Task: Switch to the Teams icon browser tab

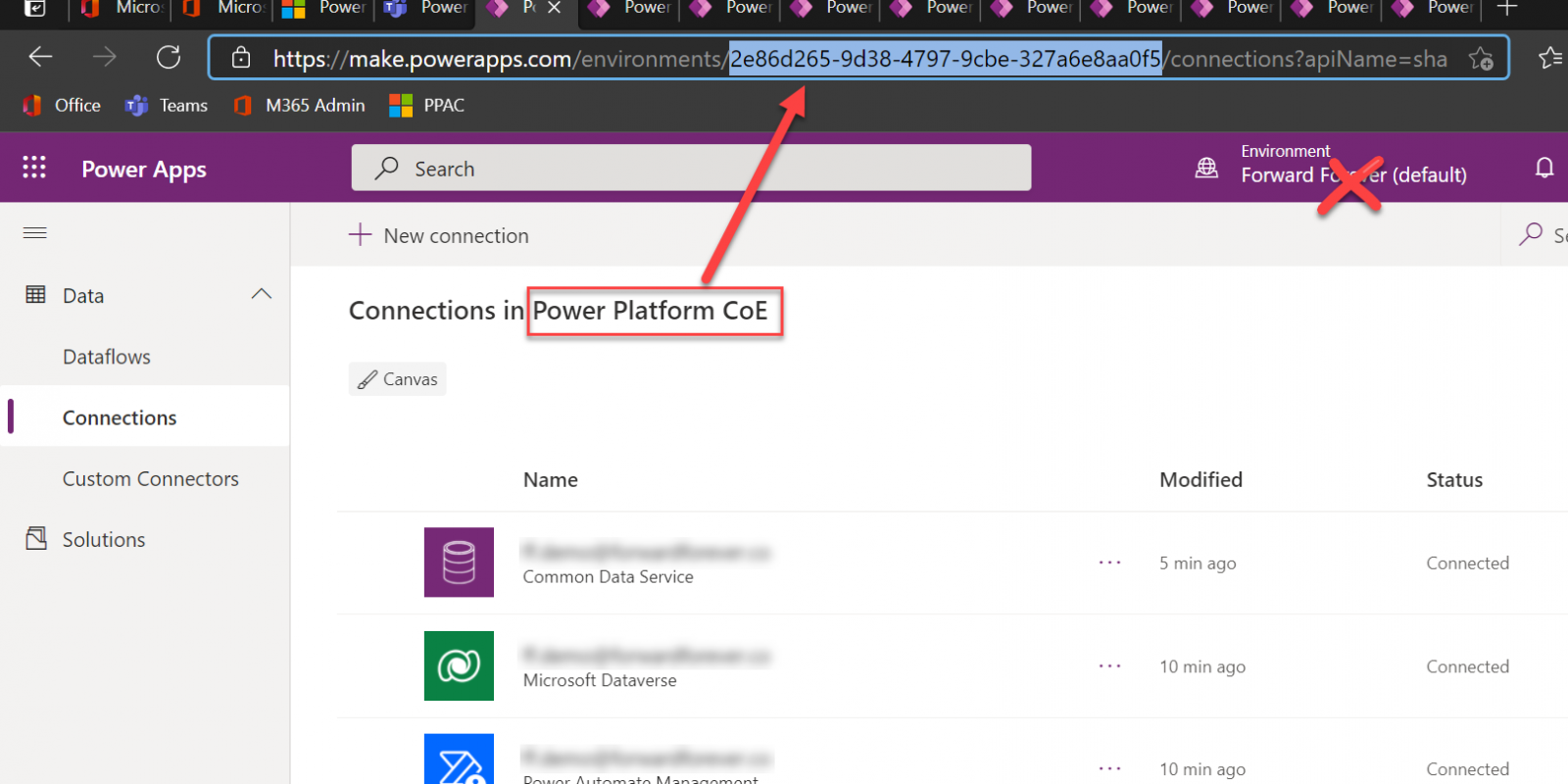Action: (426, 8)
